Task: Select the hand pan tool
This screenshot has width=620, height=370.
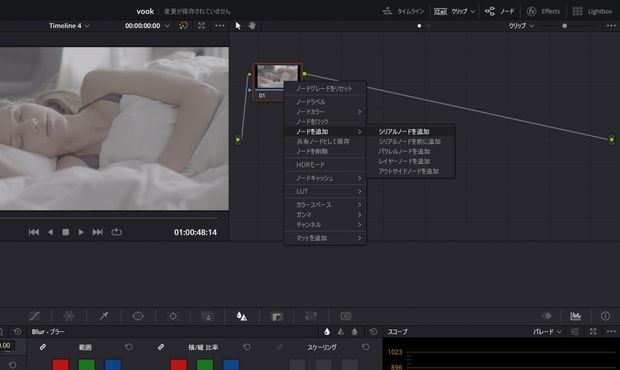Action: click(252, 26)
